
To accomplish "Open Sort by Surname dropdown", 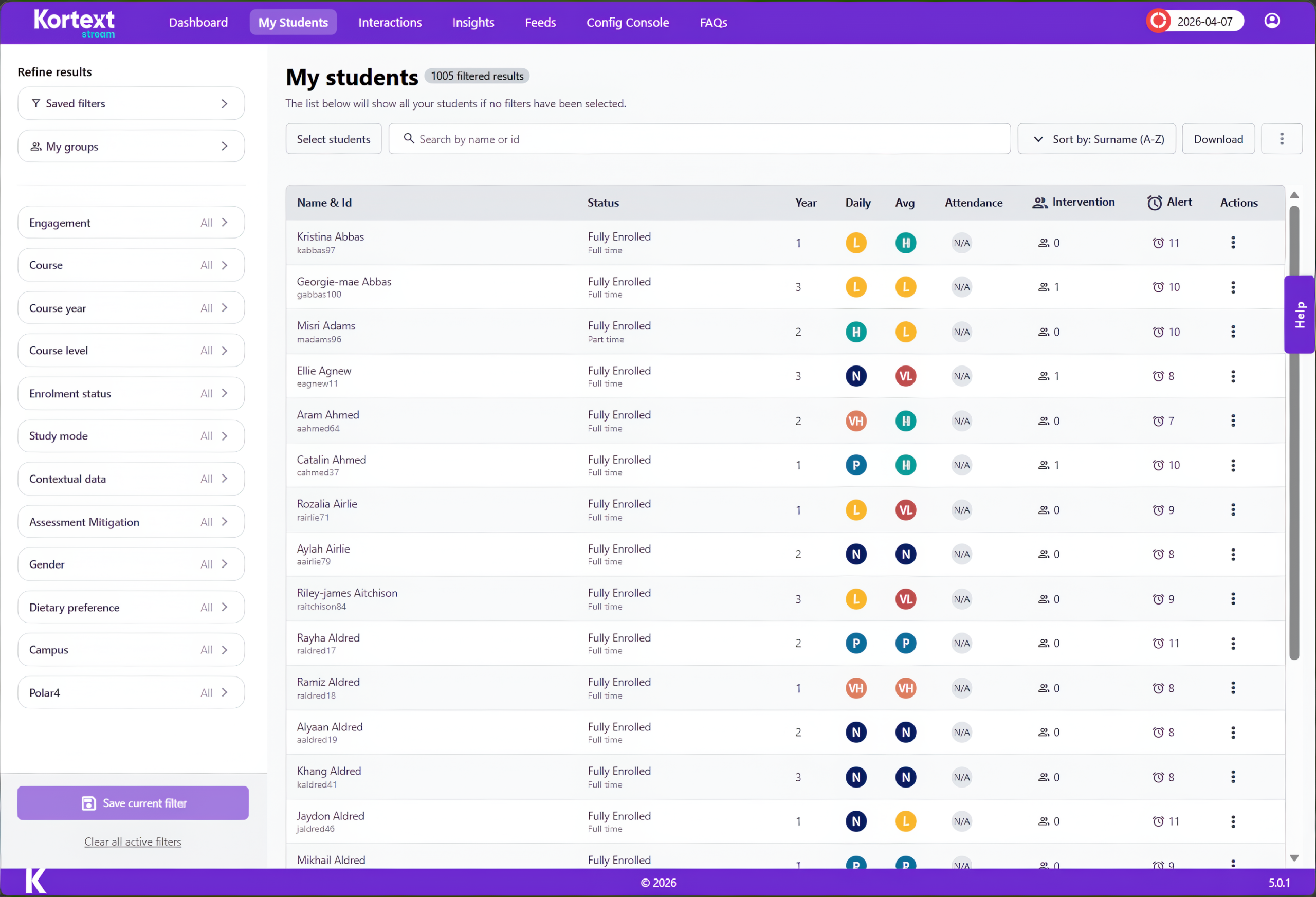I will (x=1096, y=139).
